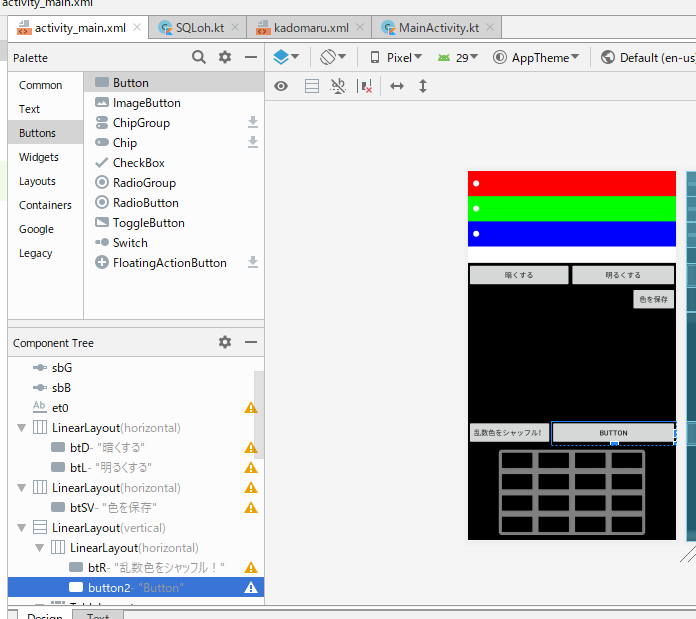Select Chip palette item
The width and height of the screenshot is (696, 619).
174,142
